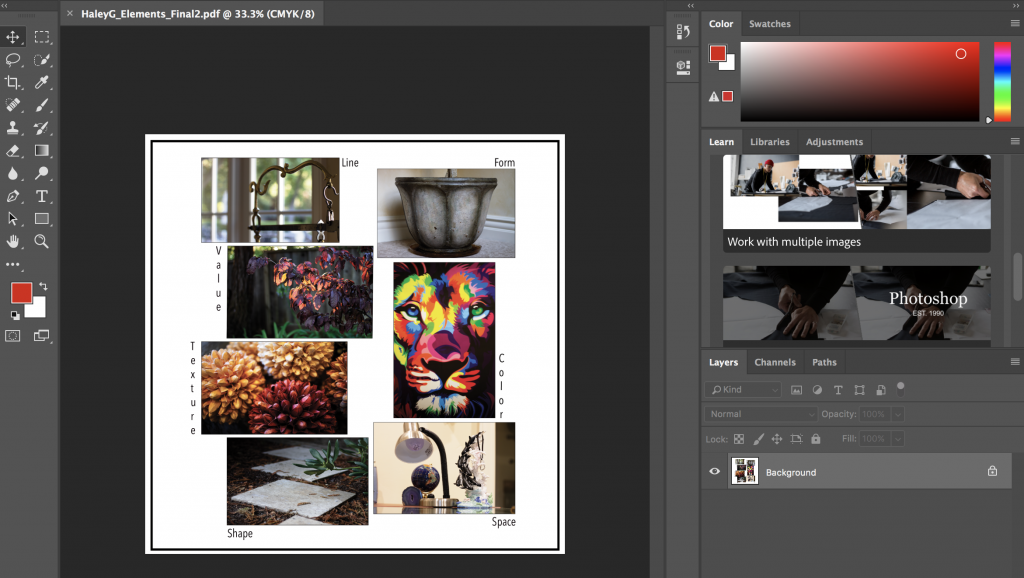This screenshot has height=578, width=1024.
Task: Switch to the Channels tab
Action: 775,362
